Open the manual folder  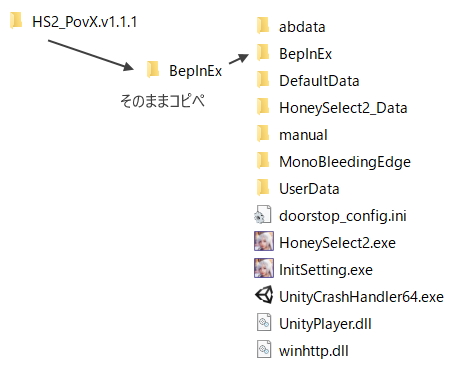tap(303, 135)
